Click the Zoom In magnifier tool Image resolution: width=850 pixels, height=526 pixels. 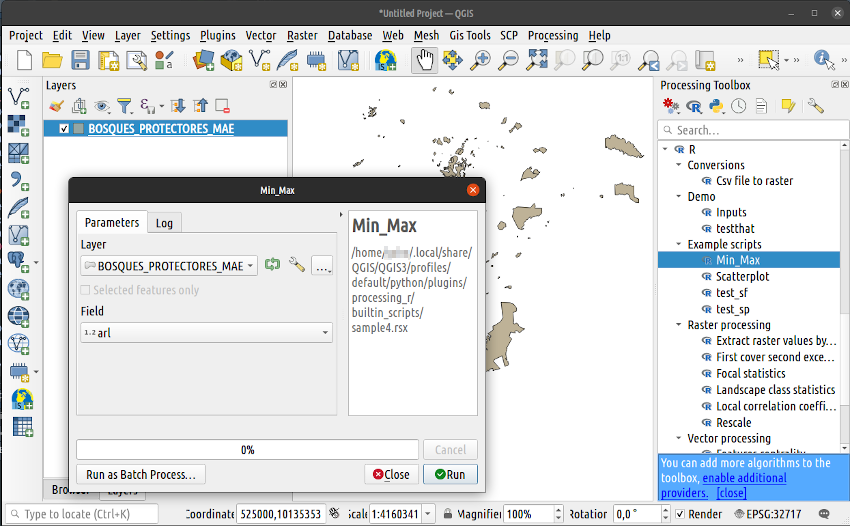(480, 60)
